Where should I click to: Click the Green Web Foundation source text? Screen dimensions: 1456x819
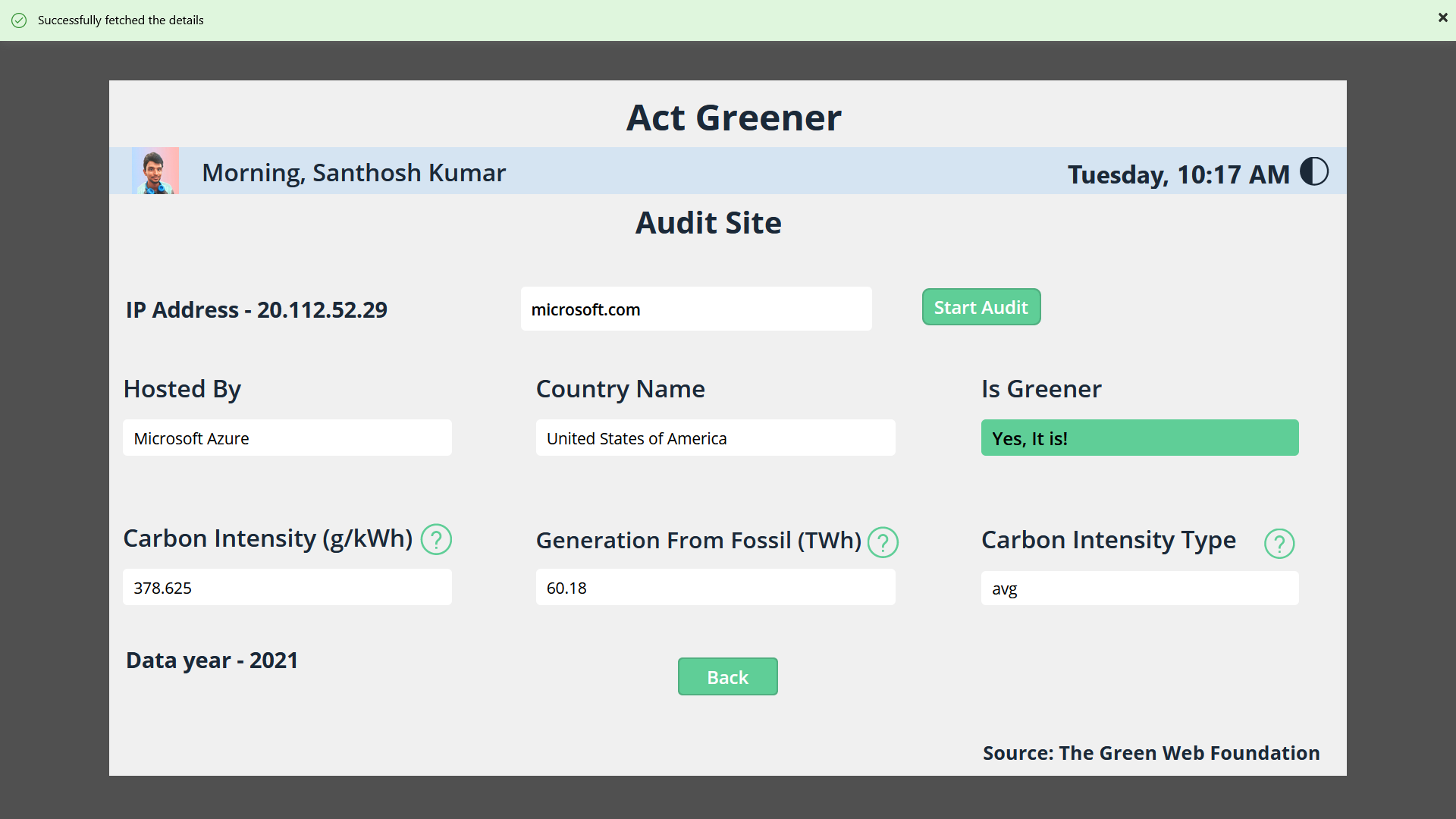[1150, 753]
